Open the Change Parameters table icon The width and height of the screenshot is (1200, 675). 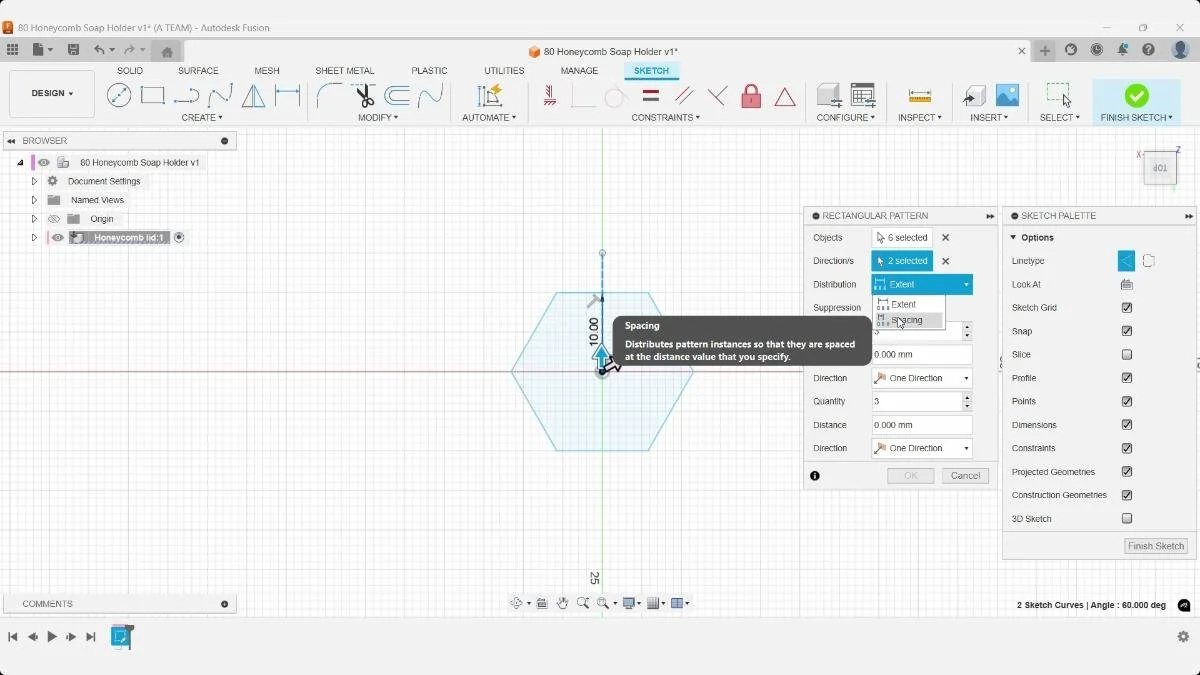[x=863, y=95]
